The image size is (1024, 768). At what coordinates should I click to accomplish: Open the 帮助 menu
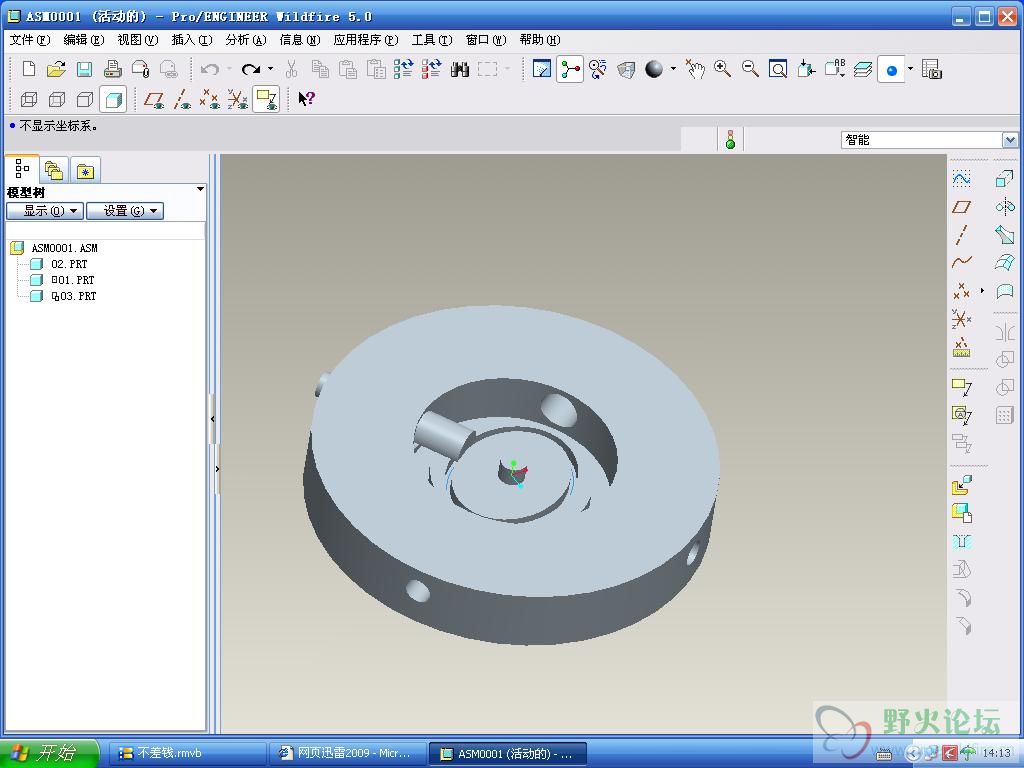point(540,40)
